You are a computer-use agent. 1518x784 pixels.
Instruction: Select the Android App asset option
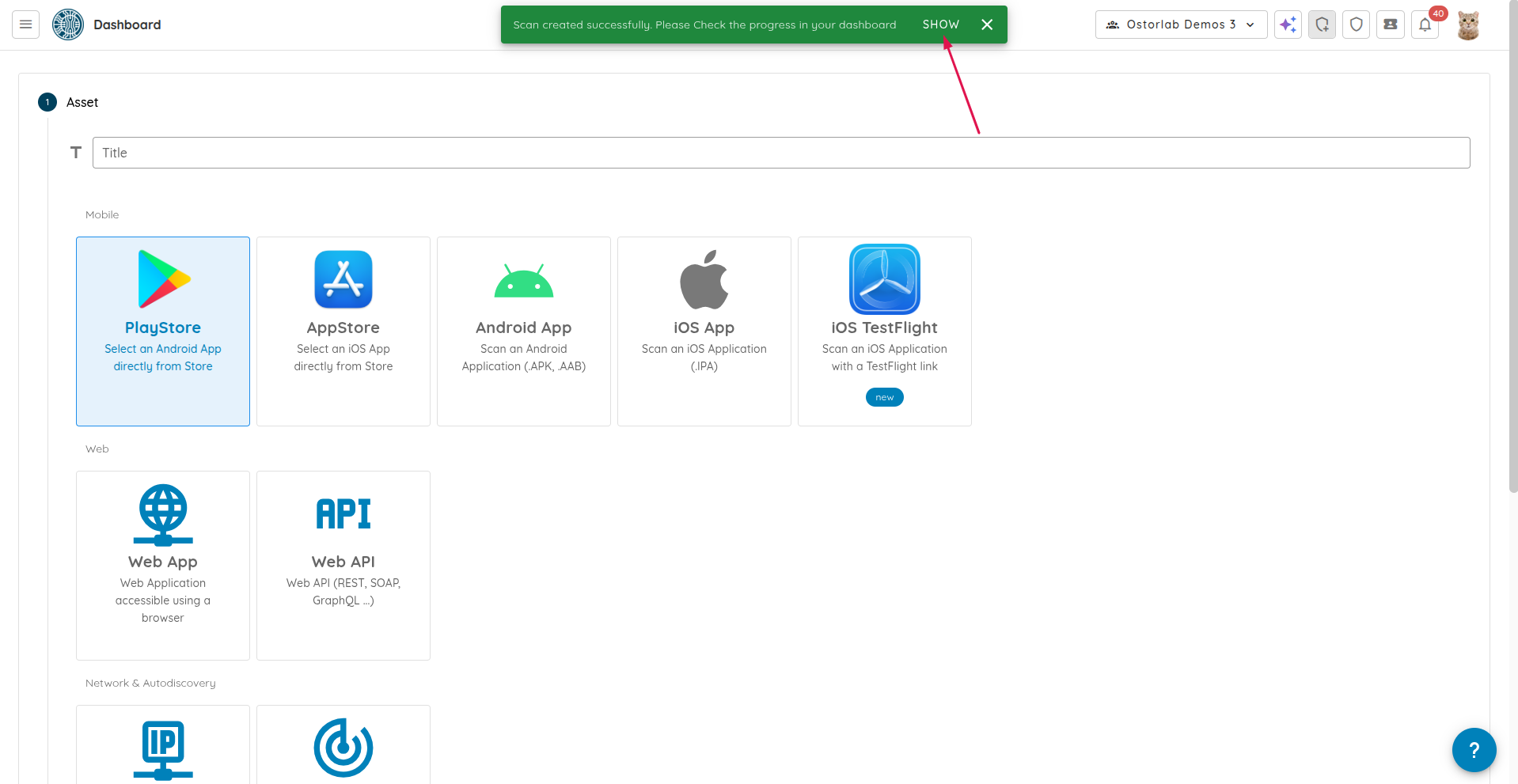point(524,331)
